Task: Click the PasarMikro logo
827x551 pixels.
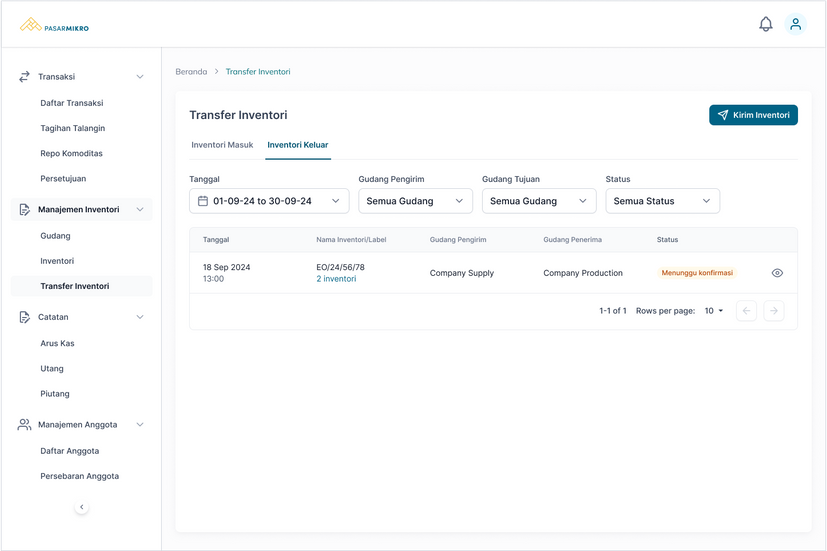Action: pos(55,25)
